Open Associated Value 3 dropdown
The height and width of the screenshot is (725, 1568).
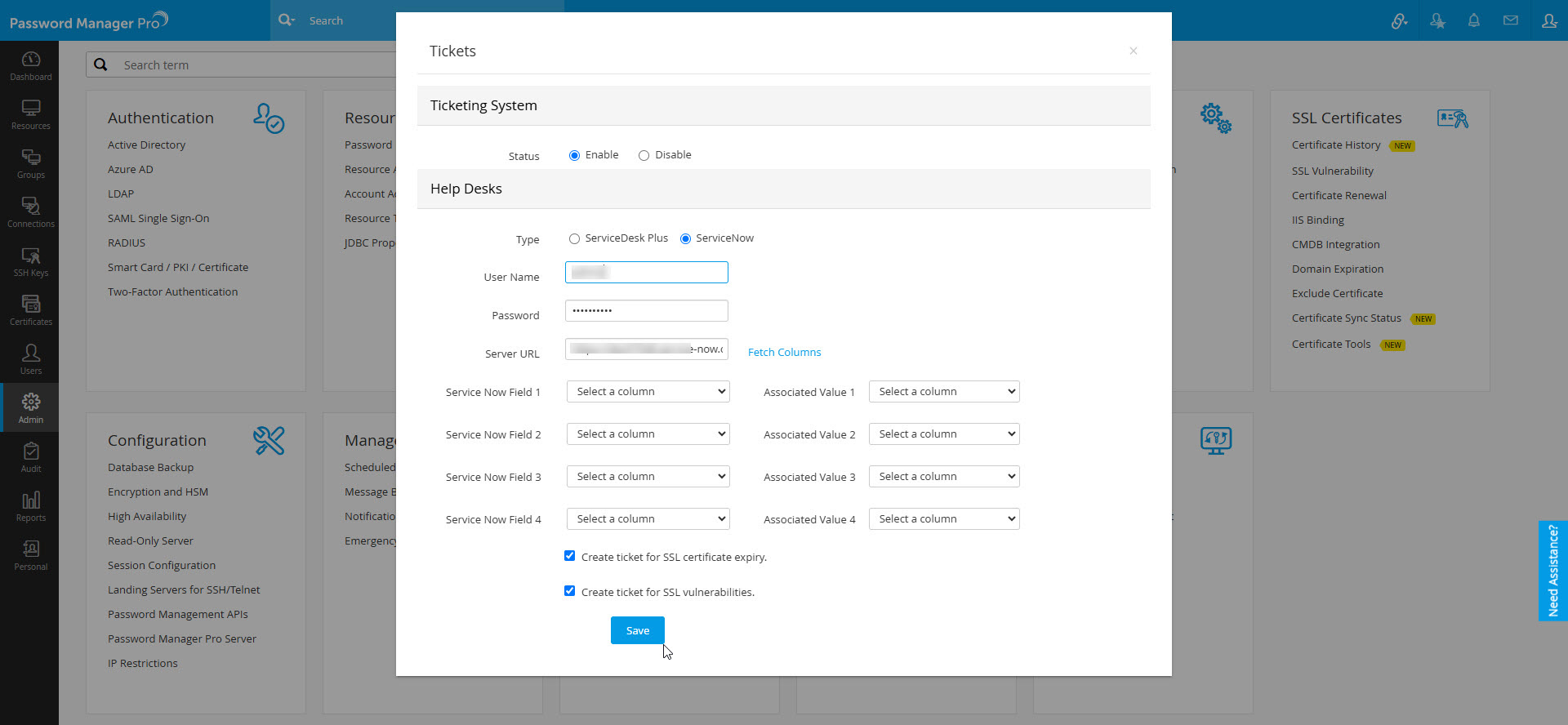[x=944, y=477]
